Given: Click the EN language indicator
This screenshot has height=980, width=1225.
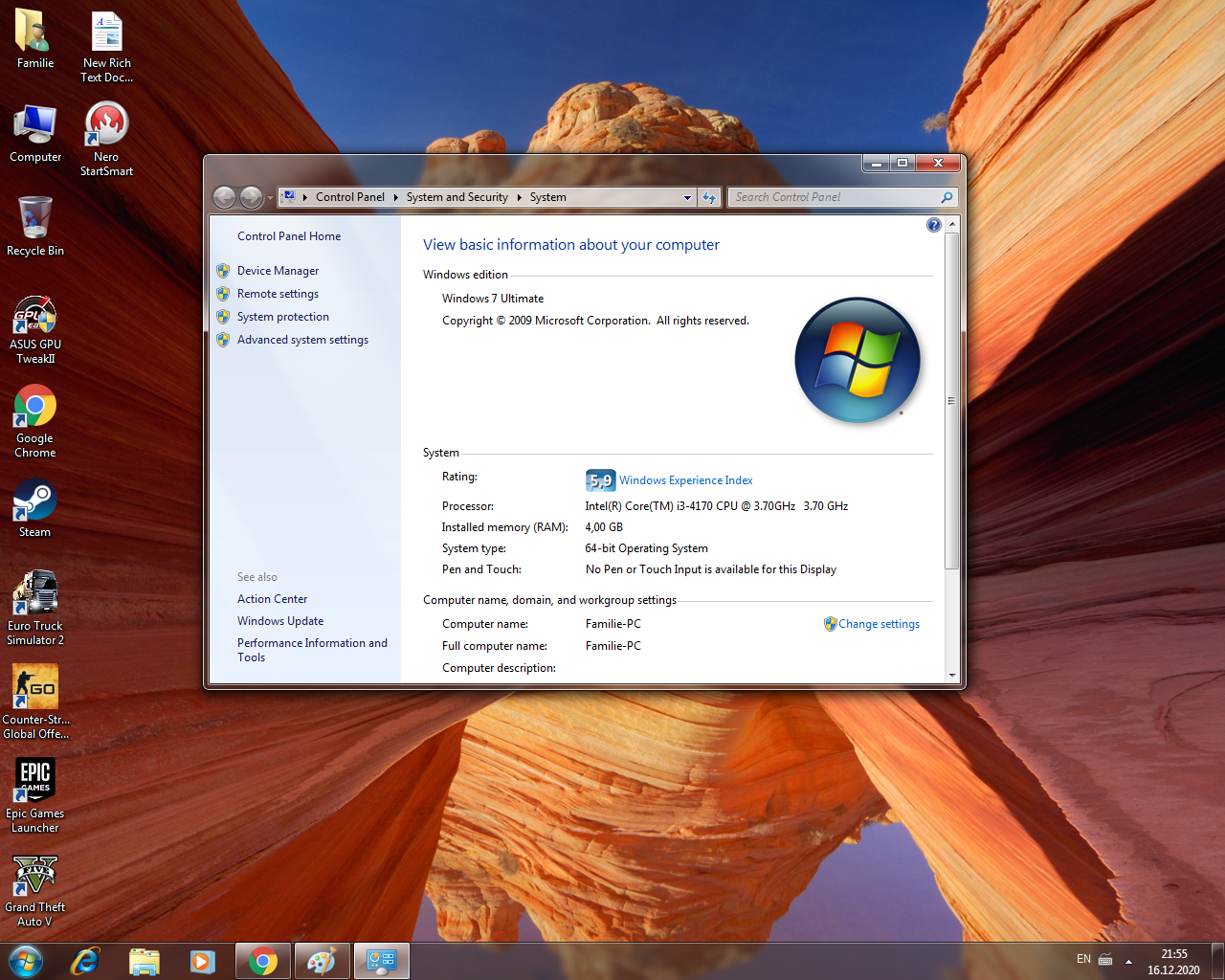Looking at the screenshot, I should (x=1083, y=959).
